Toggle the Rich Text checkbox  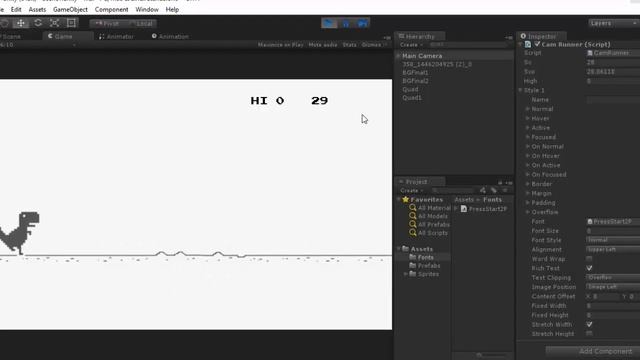coord(589,268)
